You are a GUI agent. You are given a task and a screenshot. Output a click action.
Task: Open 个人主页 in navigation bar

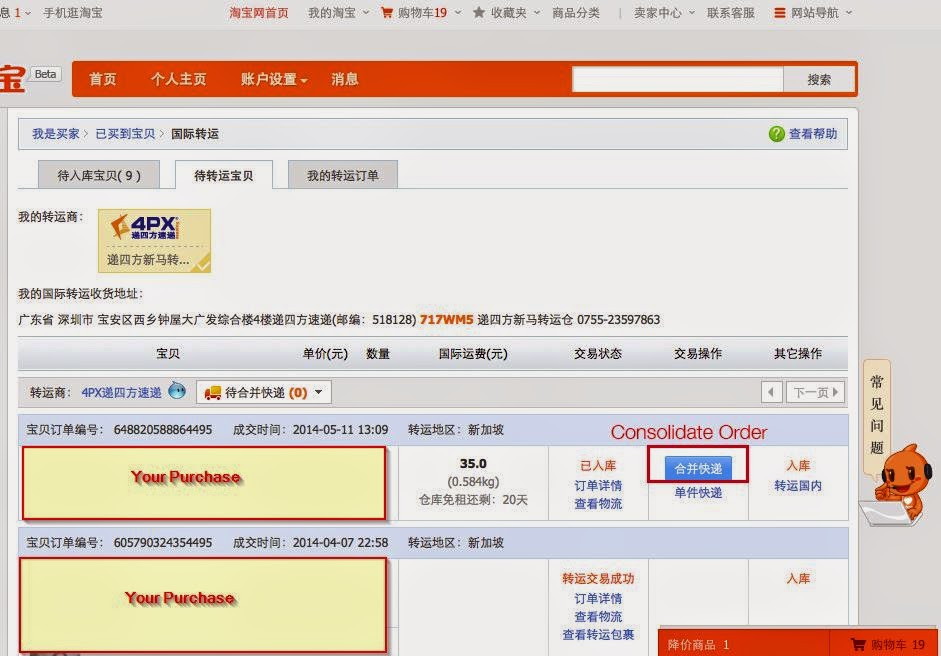point(178,79)
